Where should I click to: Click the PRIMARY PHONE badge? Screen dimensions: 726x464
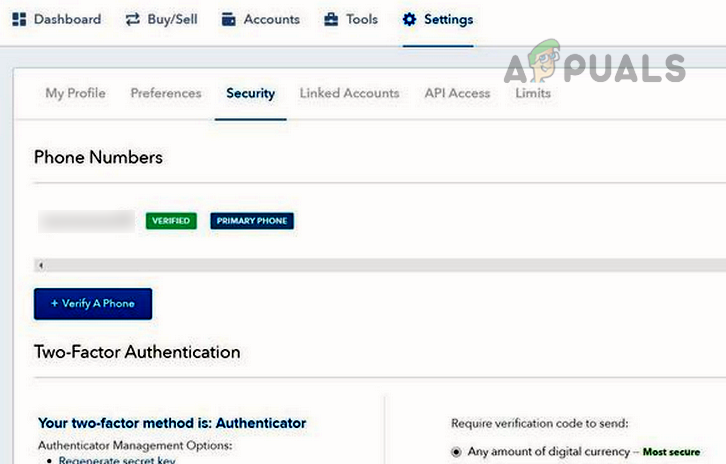252,221
